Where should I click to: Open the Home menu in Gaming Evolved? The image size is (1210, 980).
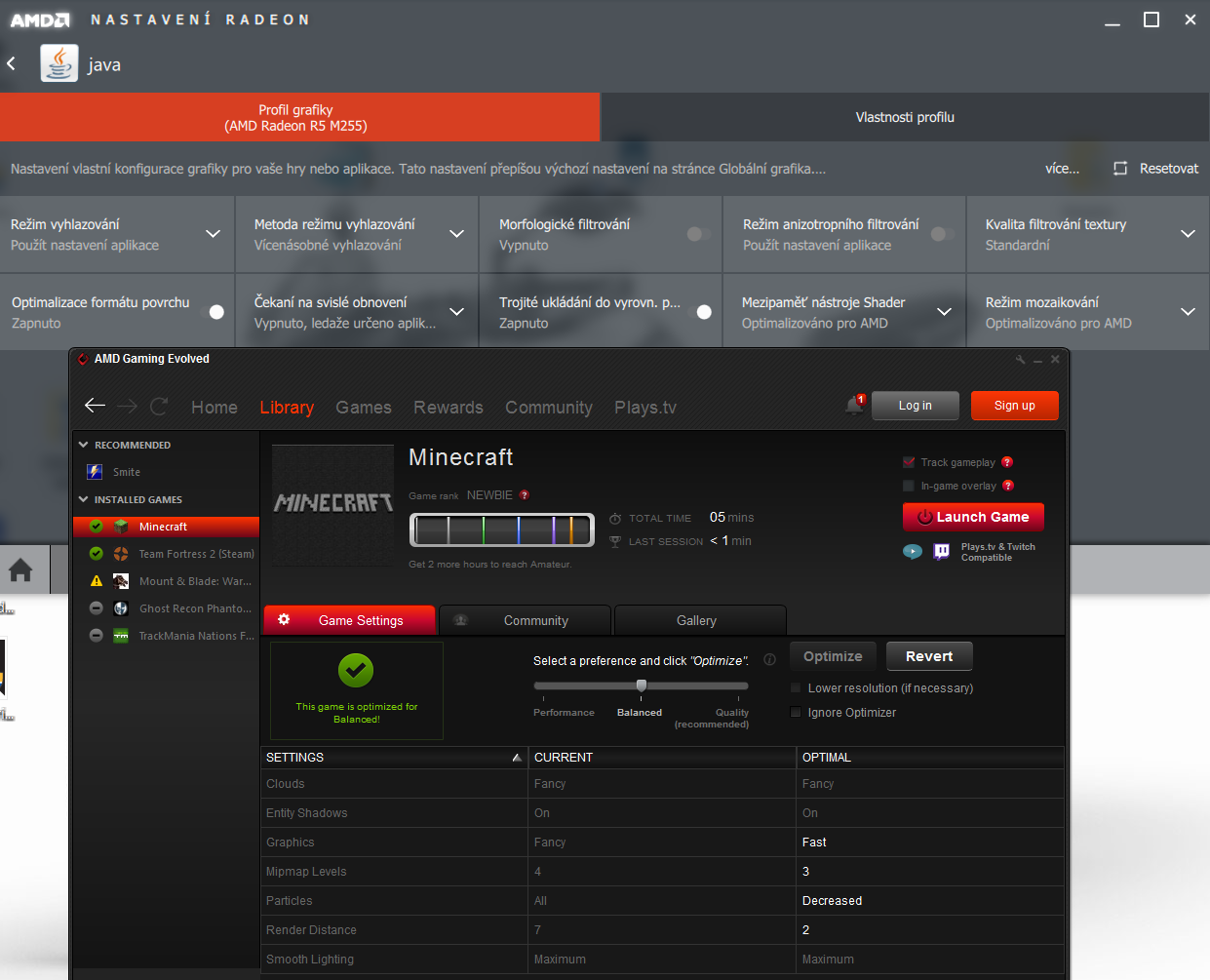click(215, 408)
